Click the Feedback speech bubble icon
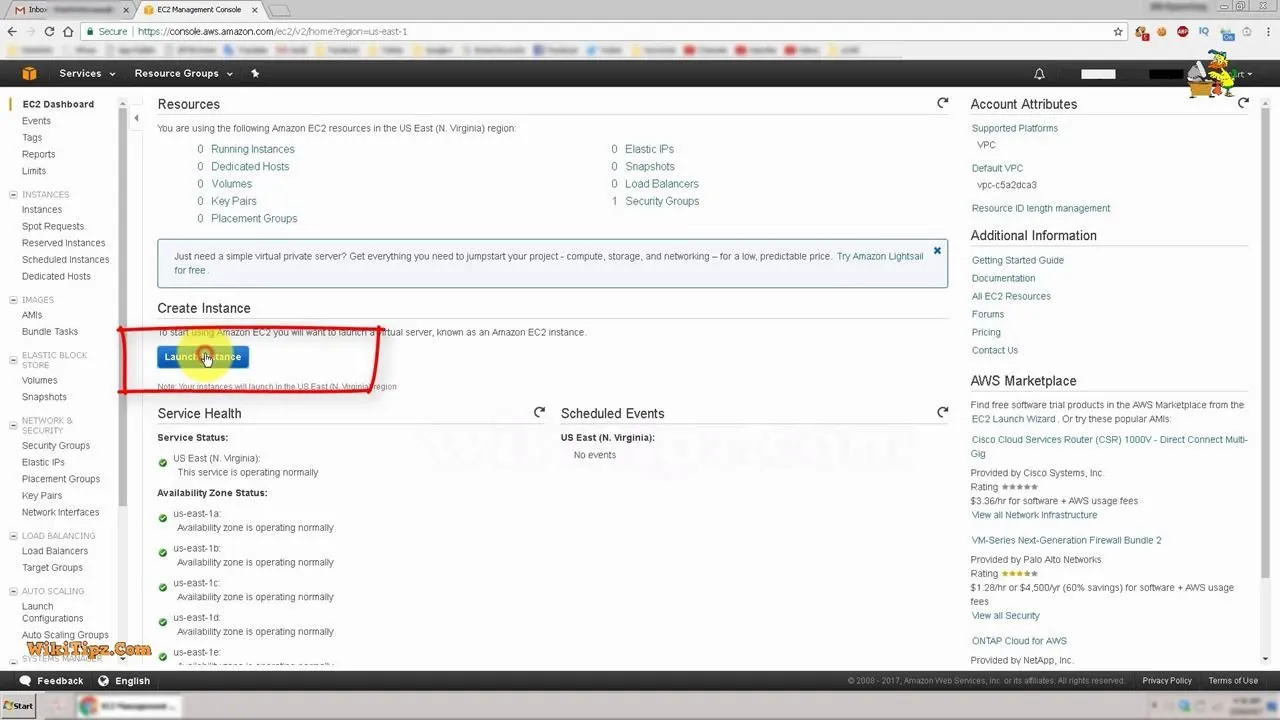1280x720 pixels. tap(25, 680)
